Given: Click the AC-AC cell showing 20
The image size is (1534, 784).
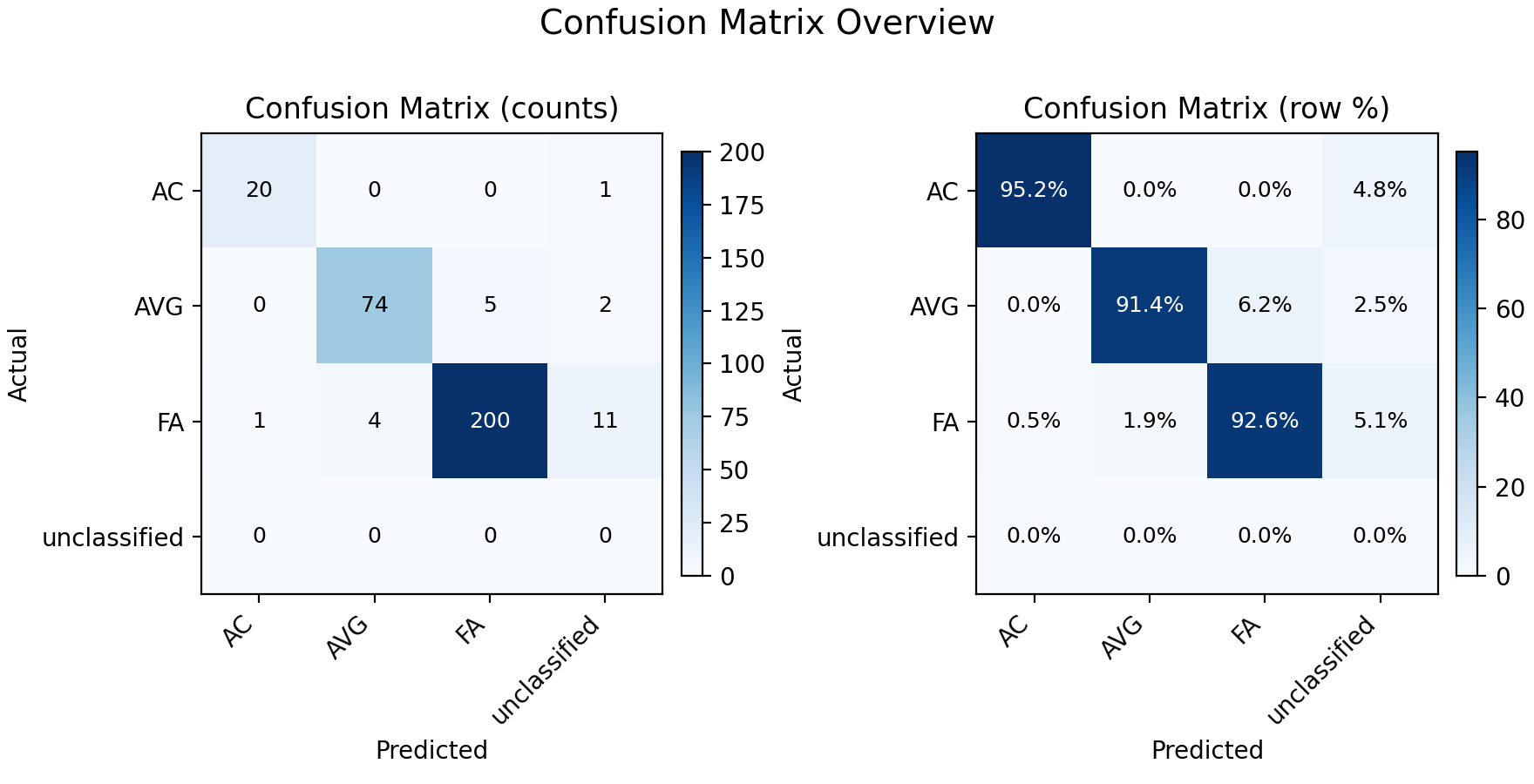Looking at the screenshot, I should click(259, 190).
